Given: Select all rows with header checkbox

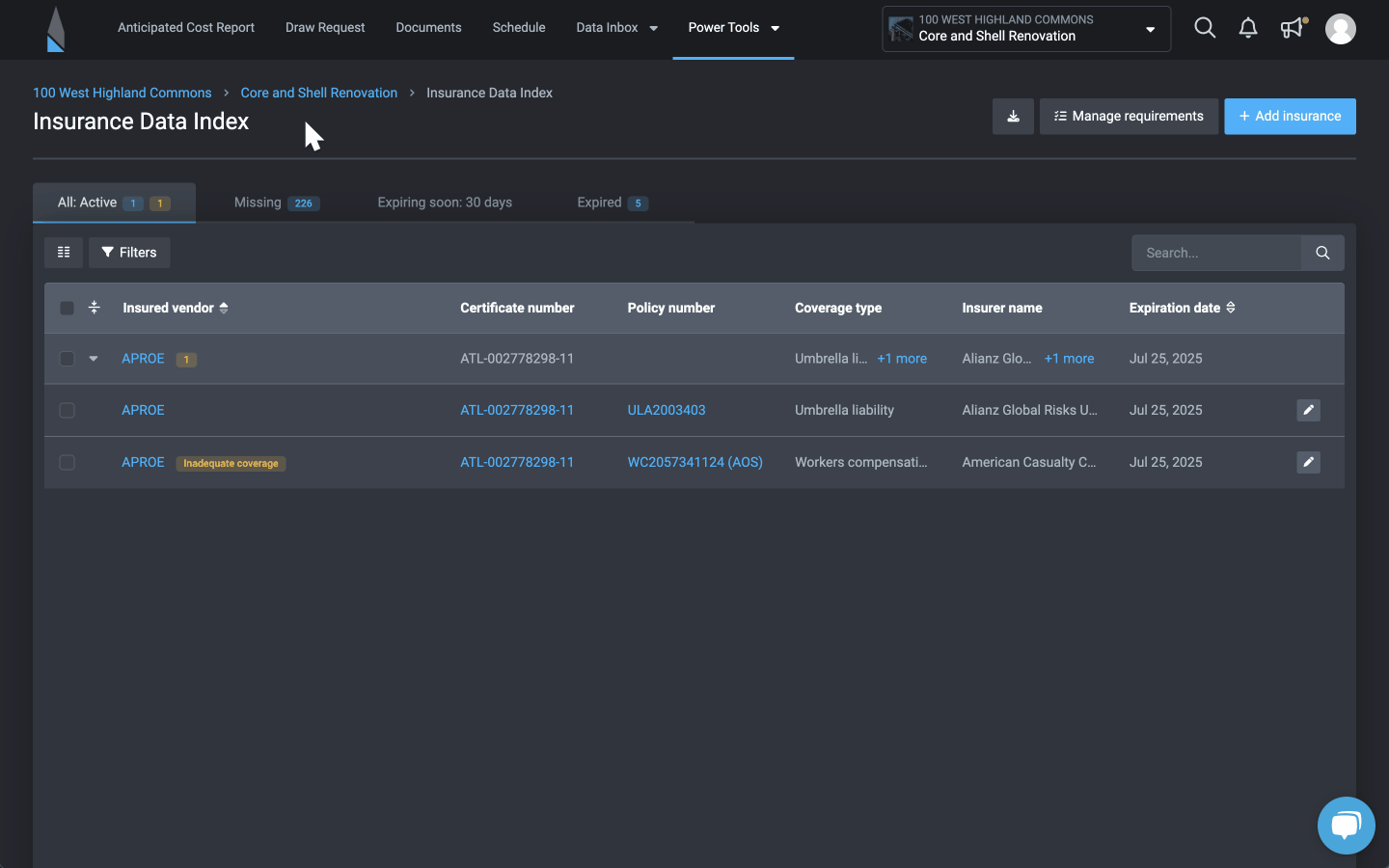Looking at the screenshot, I should click(67, 309).
